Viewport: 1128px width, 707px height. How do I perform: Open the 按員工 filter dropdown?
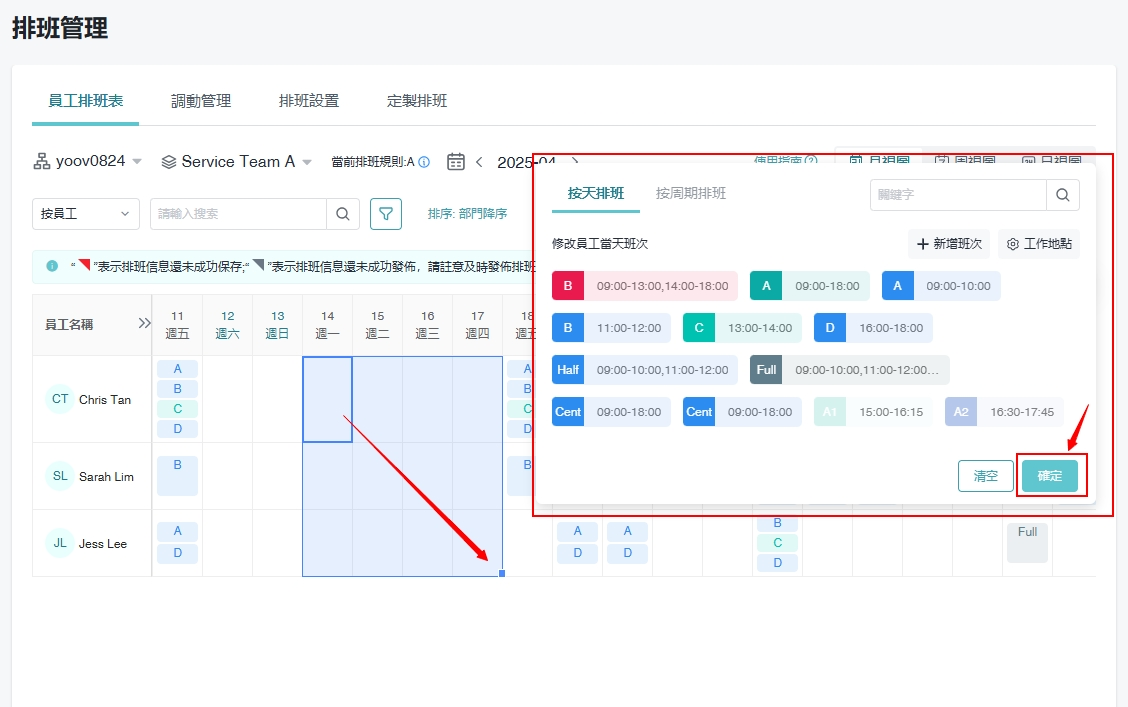pos(86,213)
